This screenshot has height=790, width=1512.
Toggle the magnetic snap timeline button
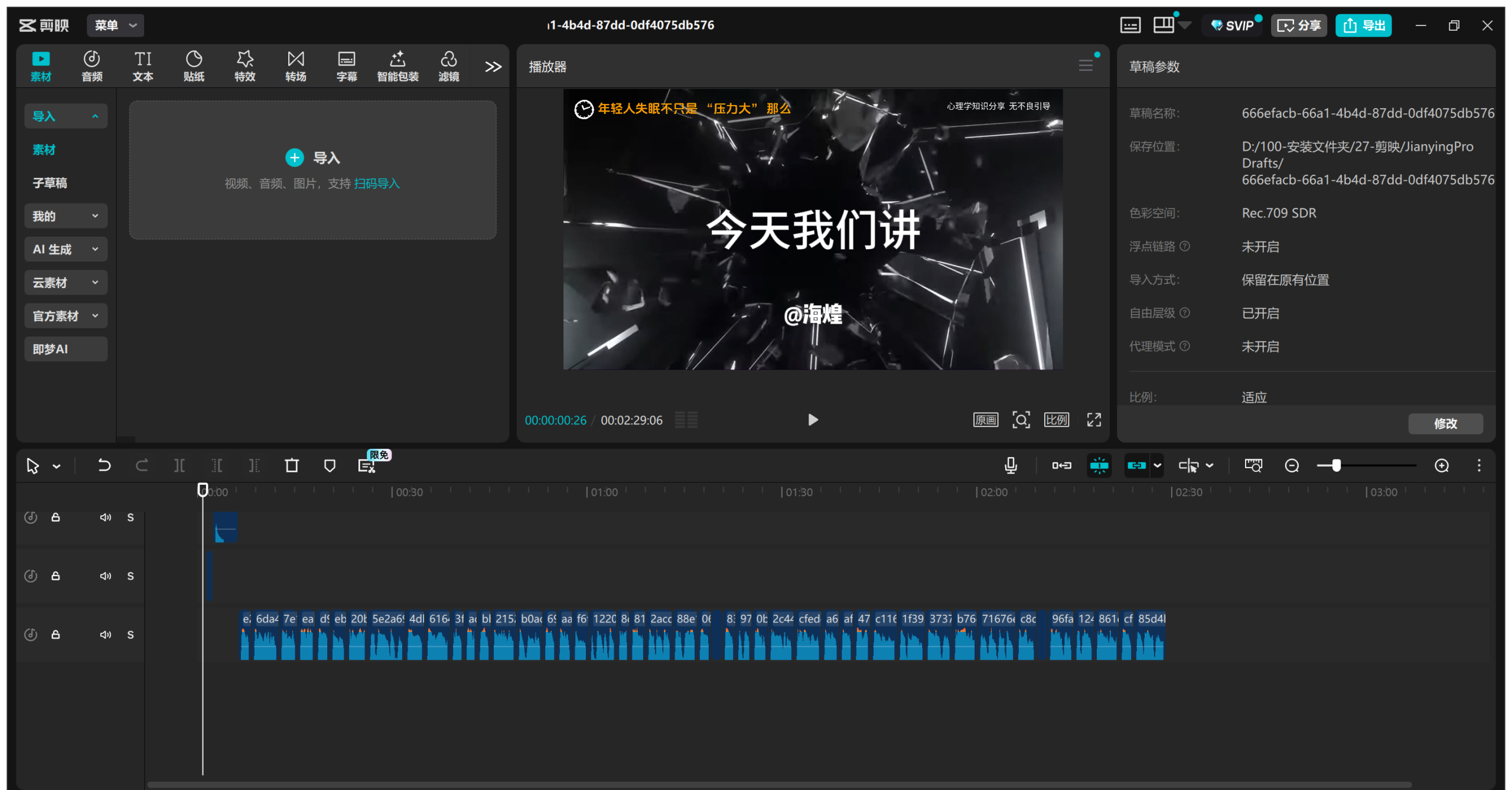1100,465
